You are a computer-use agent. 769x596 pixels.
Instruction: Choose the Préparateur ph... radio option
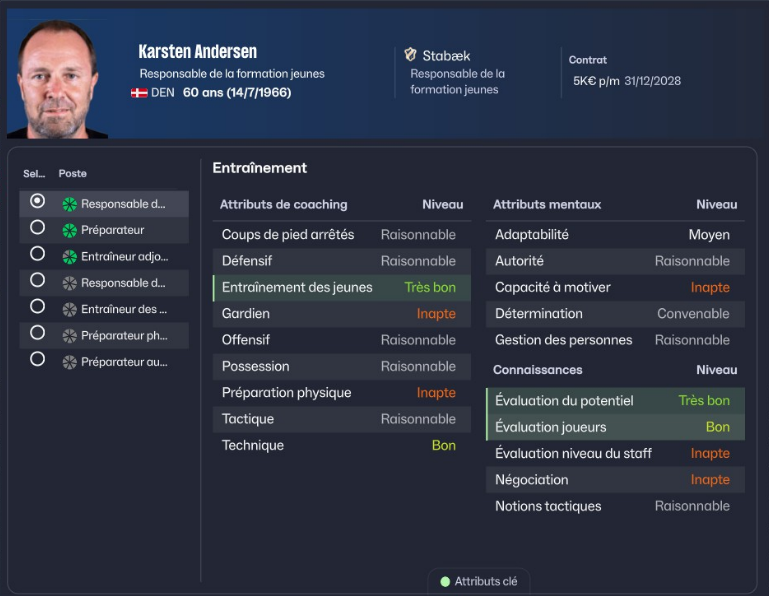[38, 333]
